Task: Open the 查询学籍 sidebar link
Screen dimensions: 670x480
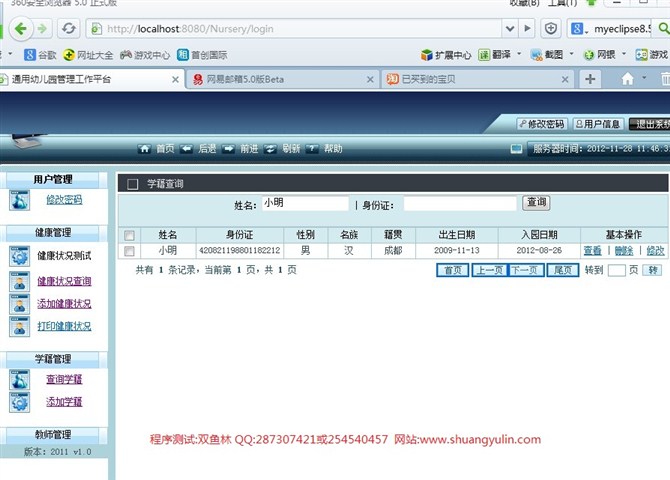Action: pyautogui.click(x=64, y=379)
